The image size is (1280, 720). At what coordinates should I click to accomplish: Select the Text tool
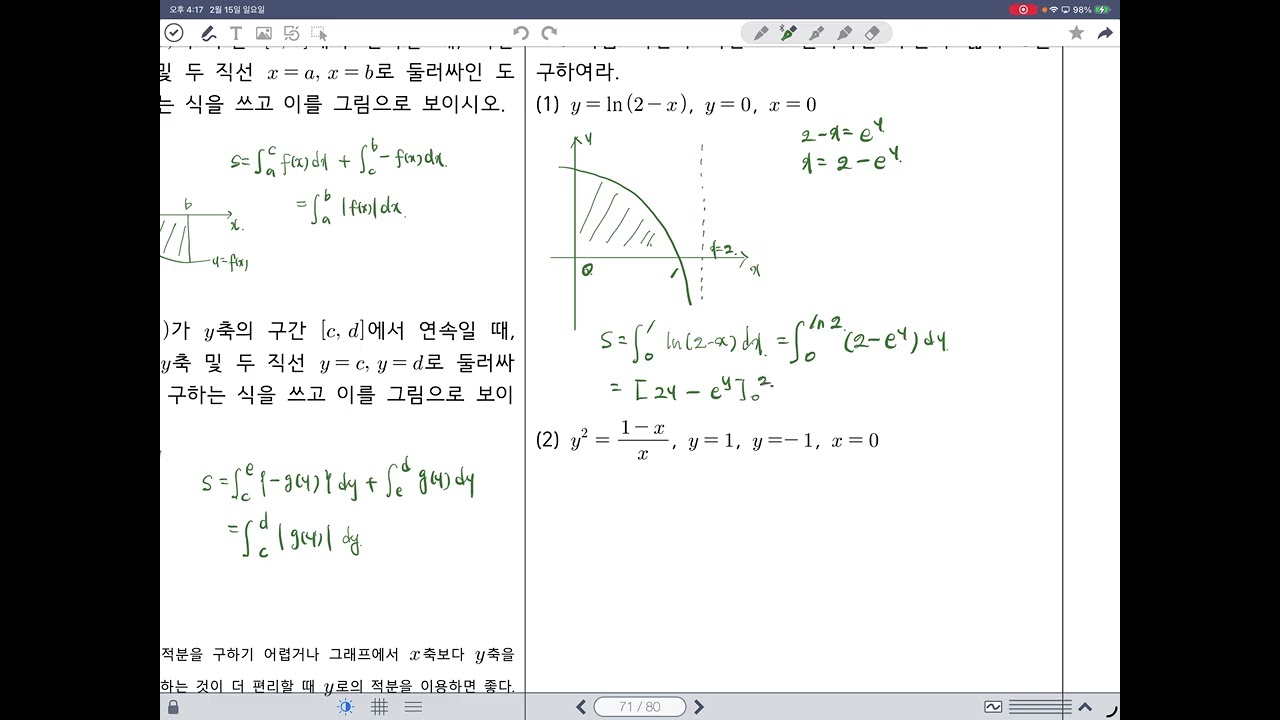point(235,34)
